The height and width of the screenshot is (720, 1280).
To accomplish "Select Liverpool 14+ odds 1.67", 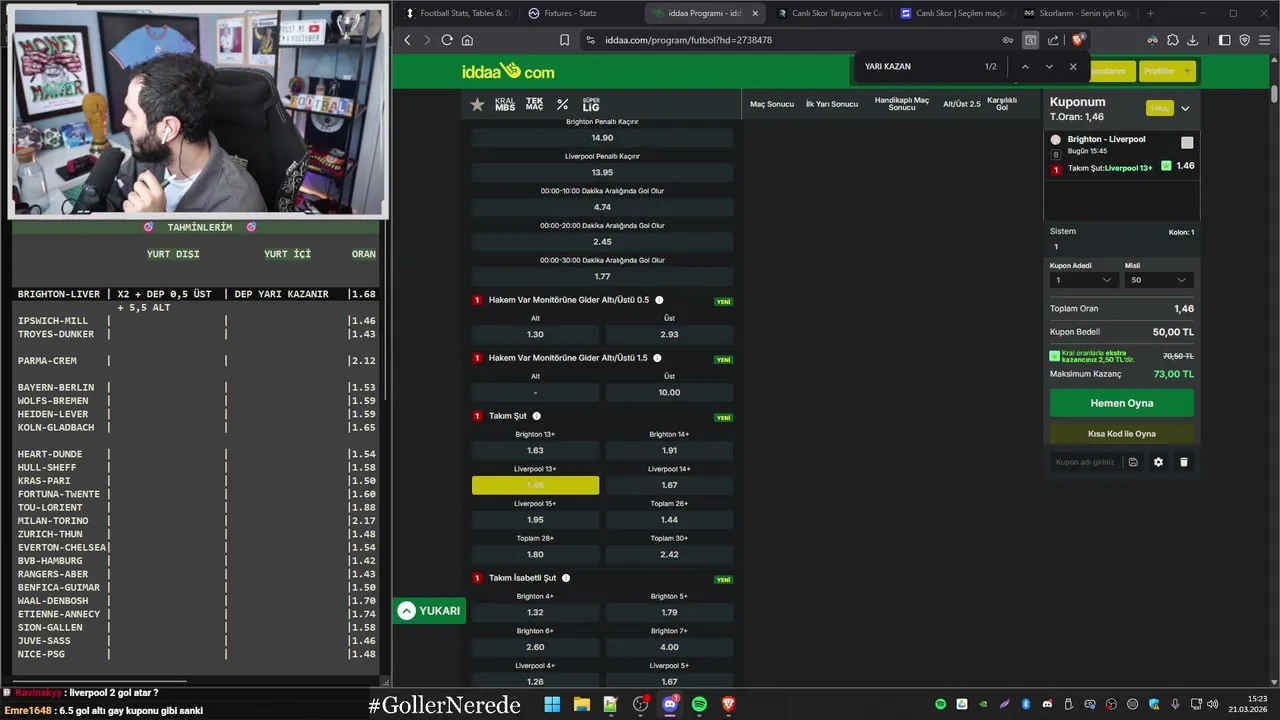I will [x=669, y=485].
